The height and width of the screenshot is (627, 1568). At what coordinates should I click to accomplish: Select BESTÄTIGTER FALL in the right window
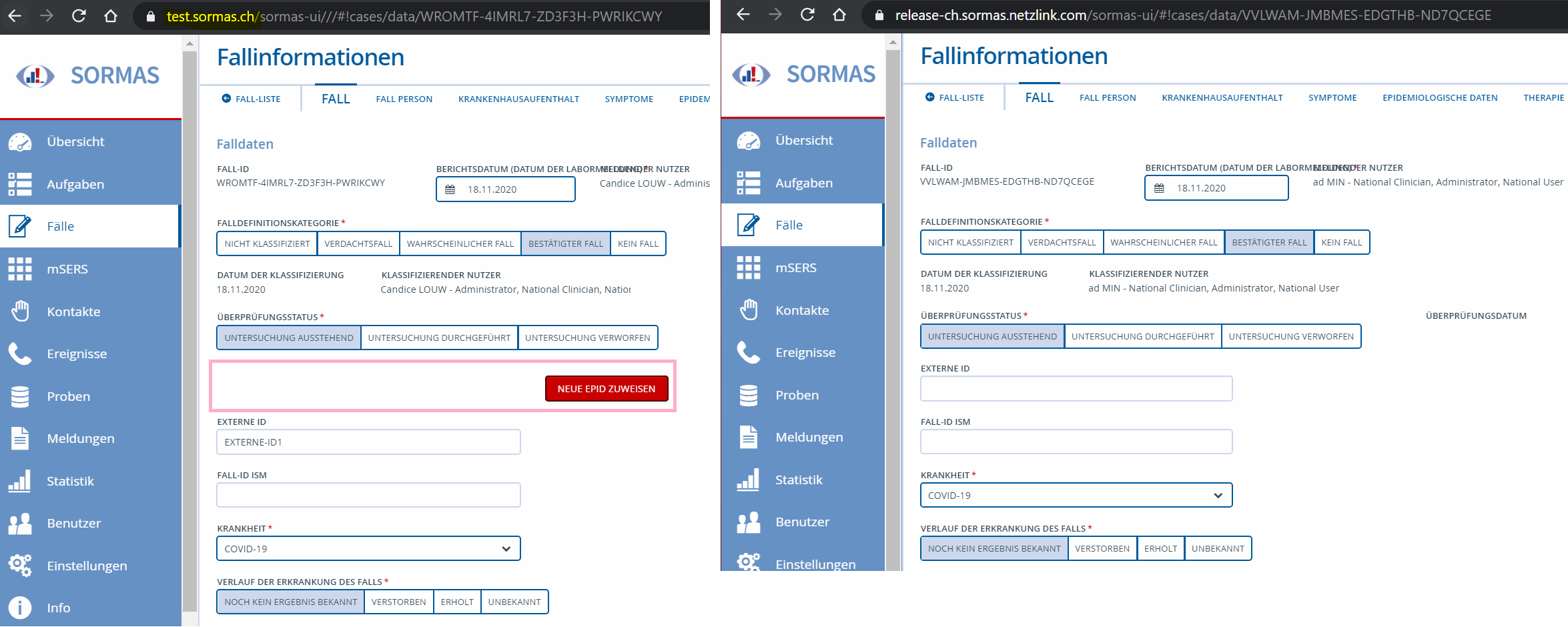[1269, 242]
